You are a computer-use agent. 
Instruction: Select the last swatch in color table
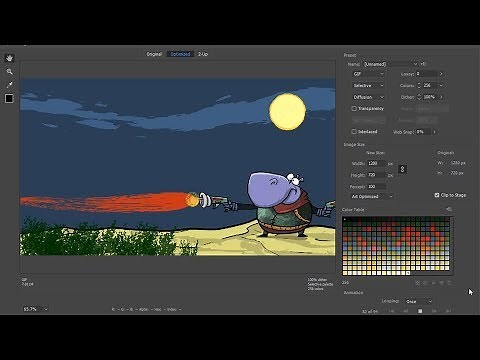[x=408, y=273]
